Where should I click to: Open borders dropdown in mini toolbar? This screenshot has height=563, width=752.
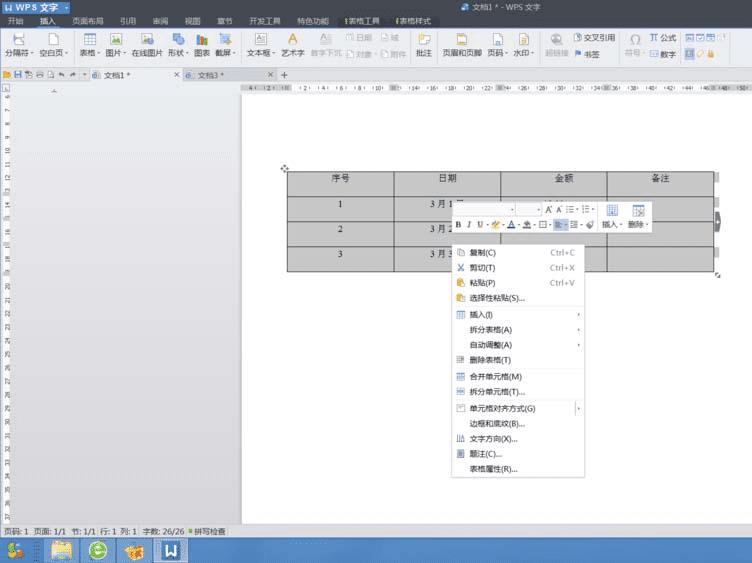pyautogui.click(x=550, y=224)
